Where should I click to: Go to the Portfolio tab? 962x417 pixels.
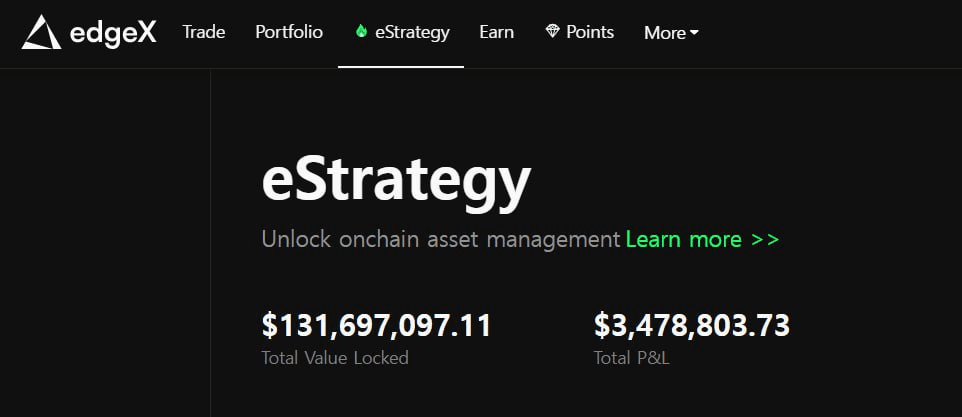[x=289, y=32]
